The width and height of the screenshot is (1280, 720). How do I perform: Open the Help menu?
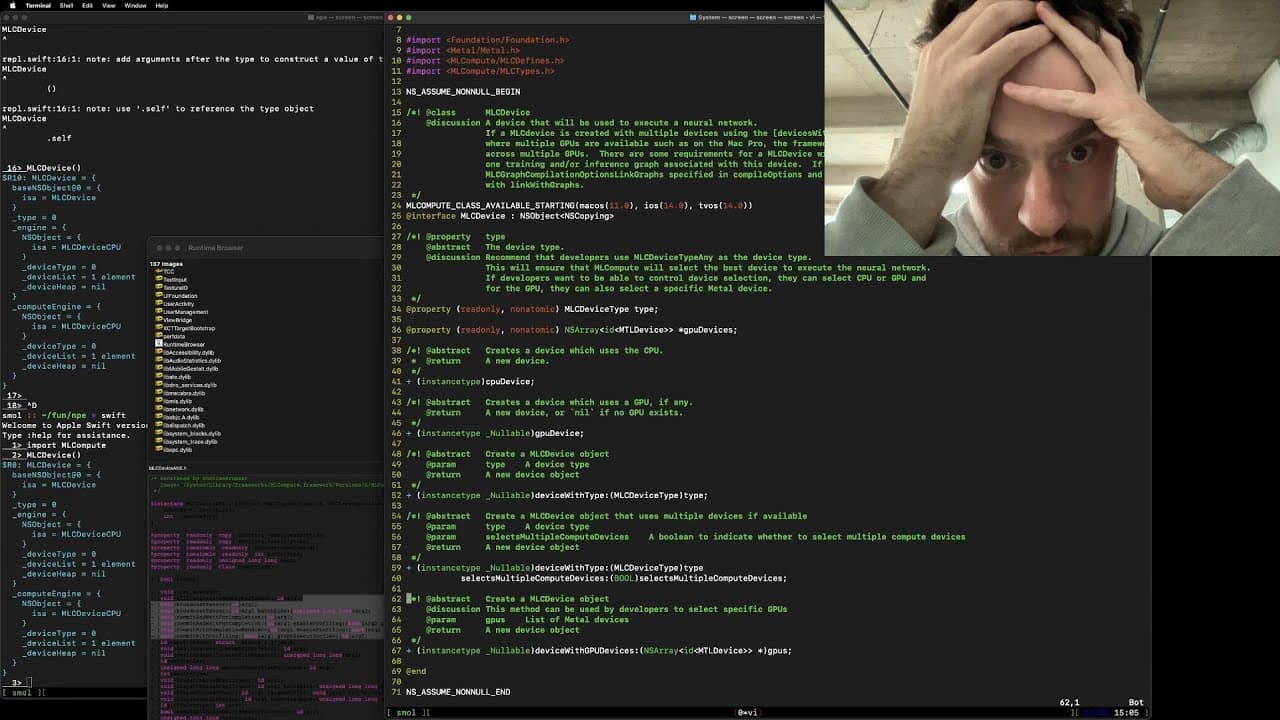tap(162, 5)
